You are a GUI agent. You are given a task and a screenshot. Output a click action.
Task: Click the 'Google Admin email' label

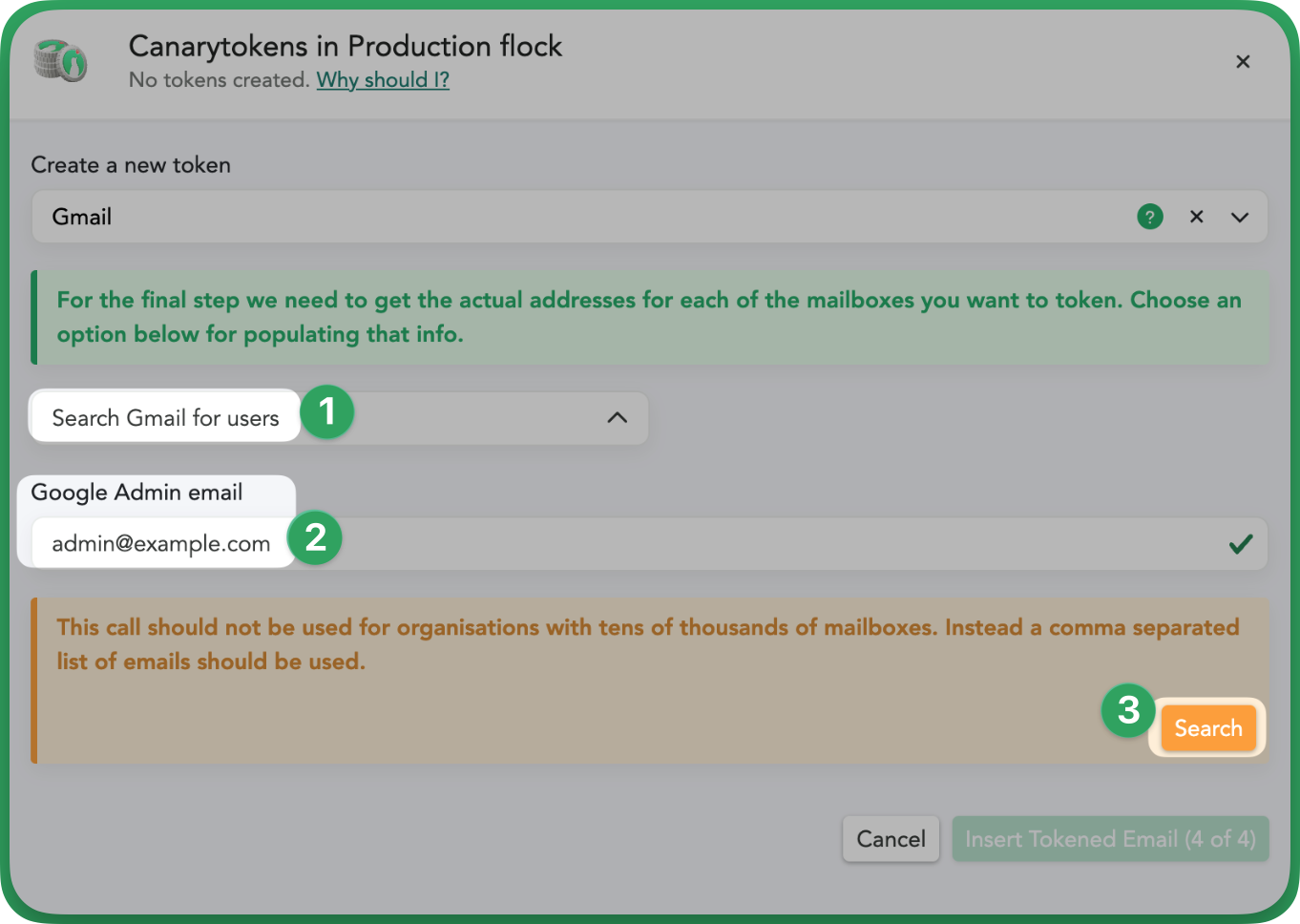pyautogui.click(x=136, y=493)
